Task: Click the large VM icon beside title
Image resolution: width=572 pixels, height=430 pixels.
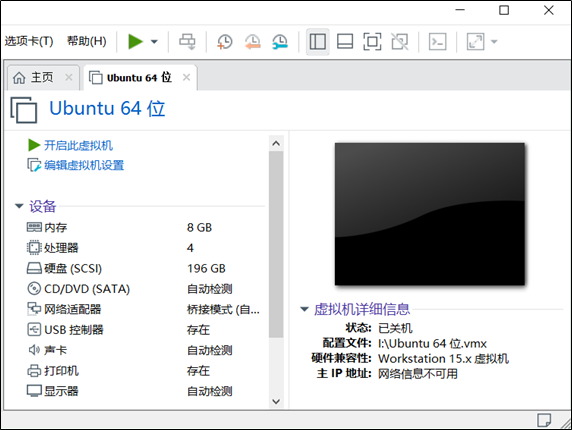Action: (24, 109)
